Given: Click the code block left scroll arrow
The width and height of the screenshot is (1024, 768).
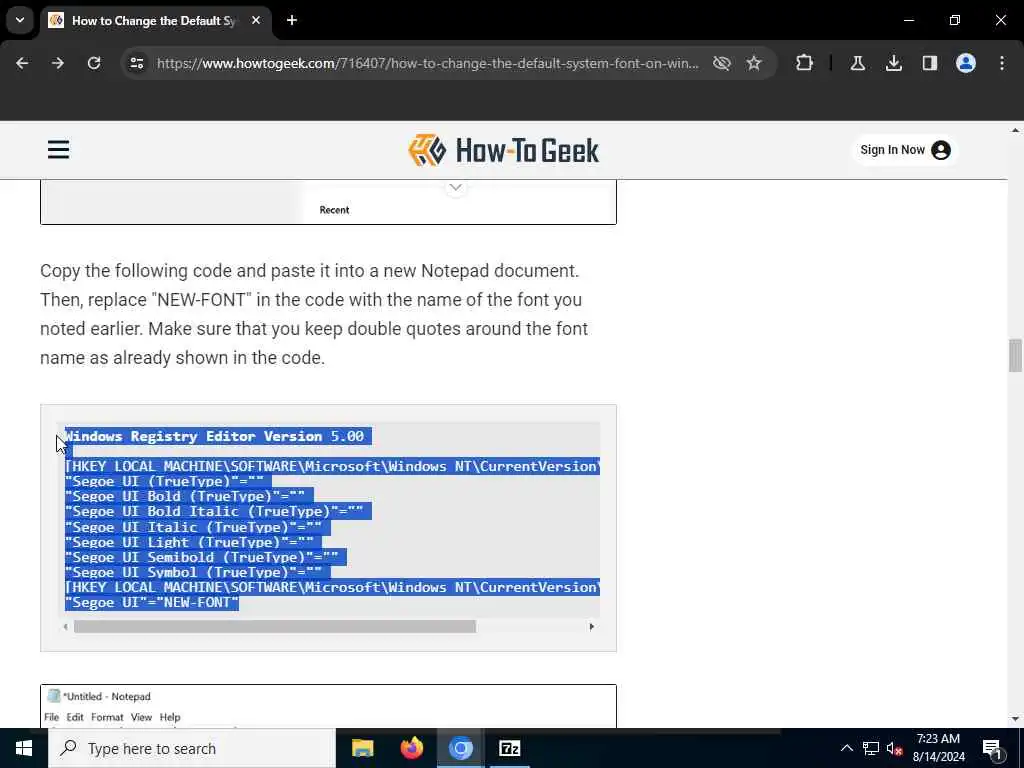Looking at the screenshot, I should pos(65,626).
